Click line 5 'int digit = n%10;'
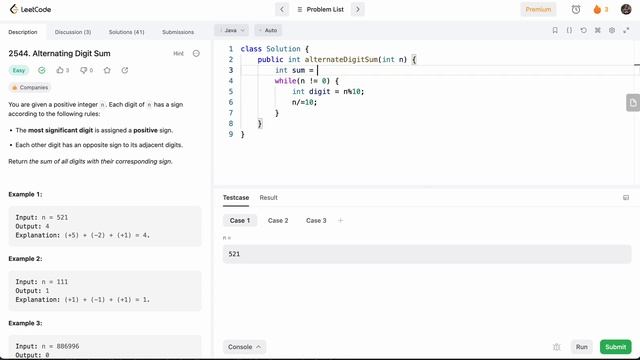This screenshot has width=640, height=360. [328, 91]
